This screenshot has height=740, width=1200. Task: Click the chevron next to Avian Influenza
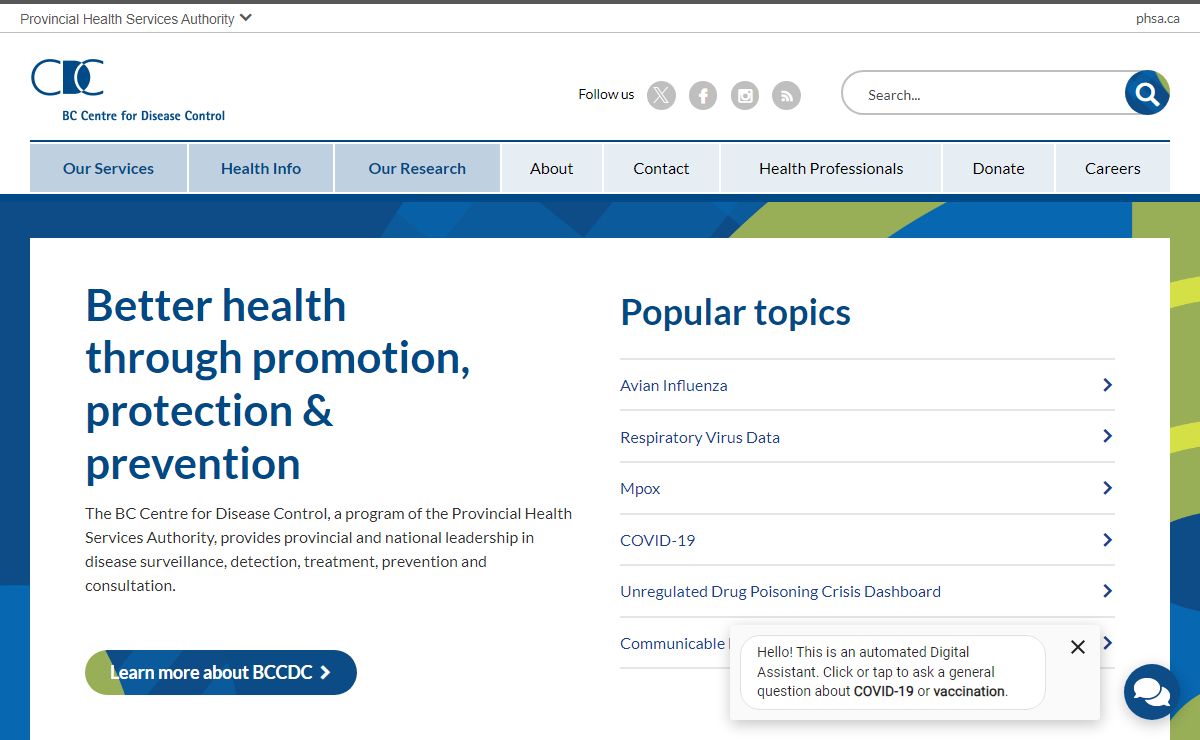[1107, 385]
